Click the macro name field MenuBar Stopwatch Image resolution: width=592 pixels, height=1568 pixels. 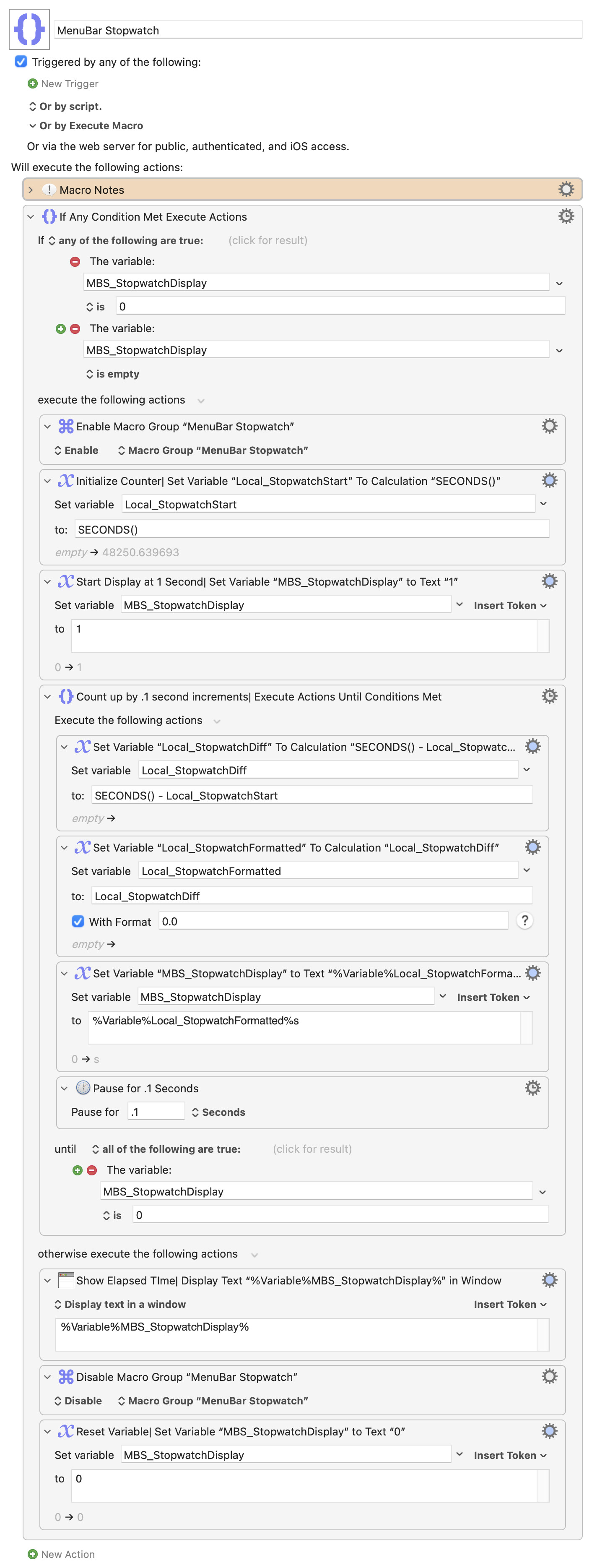(x=317, y=31)
